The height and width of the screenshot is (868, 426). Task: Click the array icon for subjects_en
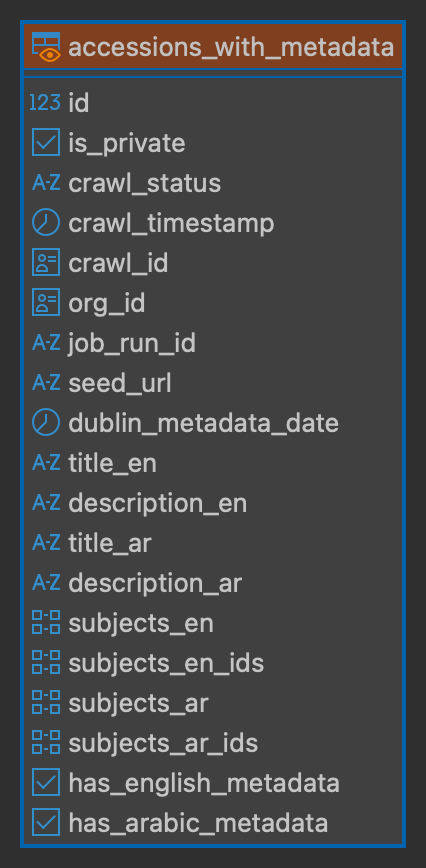[46, 622]
